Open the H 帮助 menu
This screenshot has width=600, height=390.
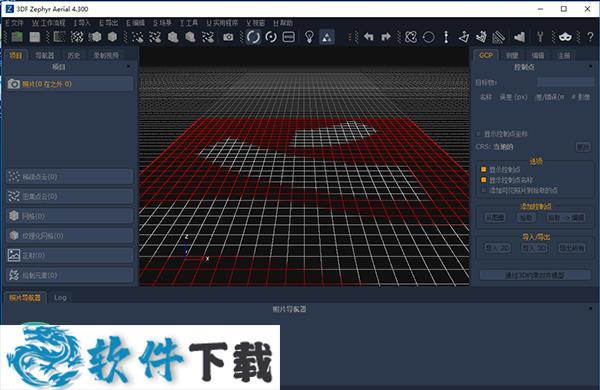pyautogui.click(x=283, y=23)
